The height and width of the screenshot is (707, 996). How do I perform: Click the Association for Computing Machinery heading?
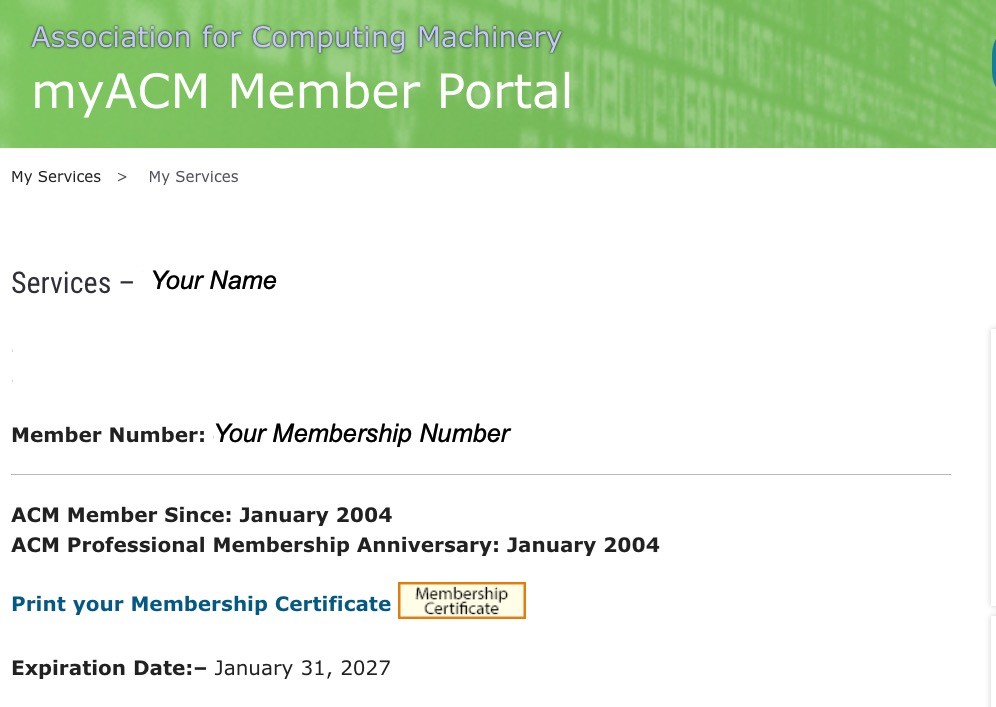click(296, 38)
